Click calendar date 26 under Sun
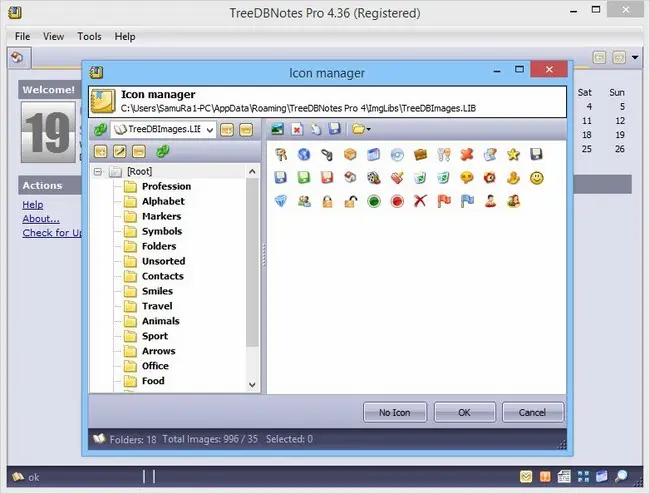The image size is (650, 494). [620, 149]
